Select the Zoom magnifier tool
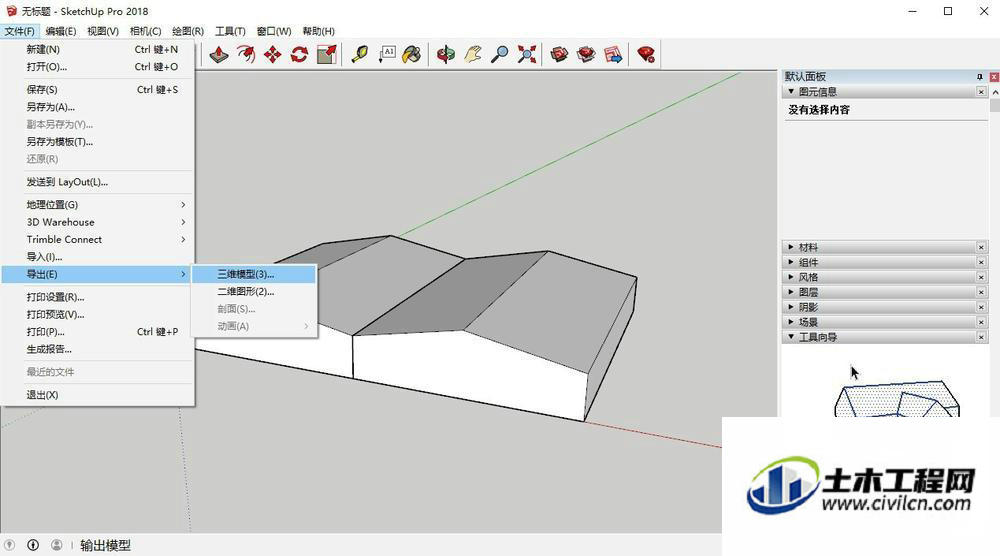Screen dimensions: 1000x556 (499, 54)
